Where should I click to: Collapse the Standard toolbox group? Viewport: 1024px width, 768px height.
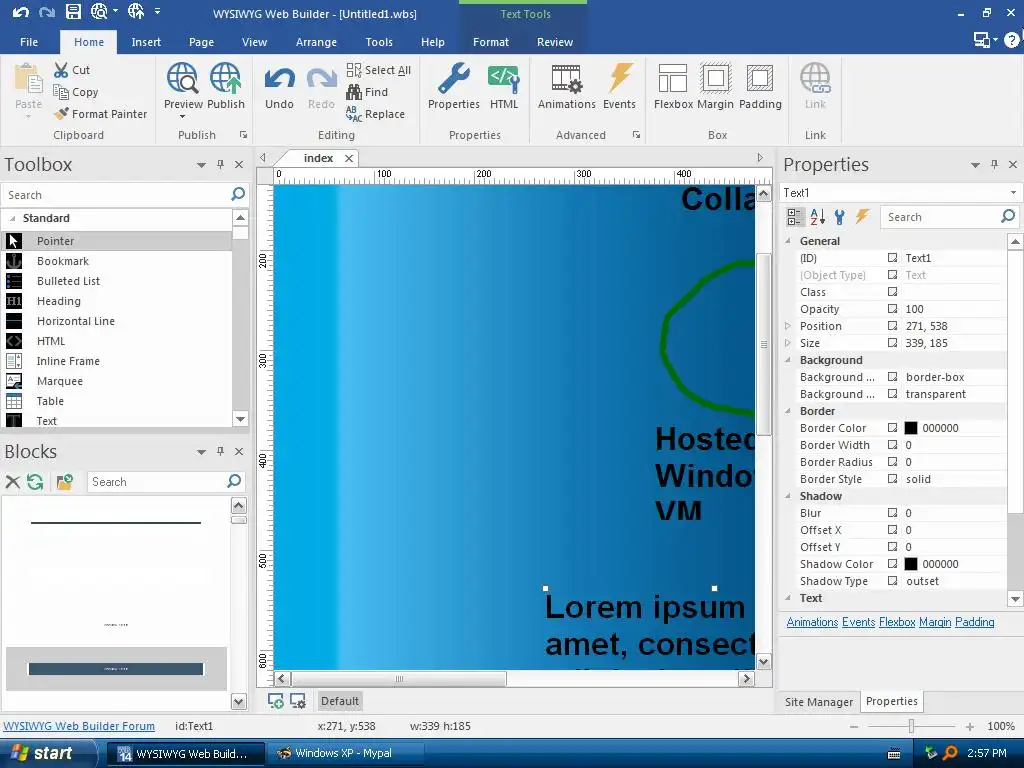[x=12, y=218]
